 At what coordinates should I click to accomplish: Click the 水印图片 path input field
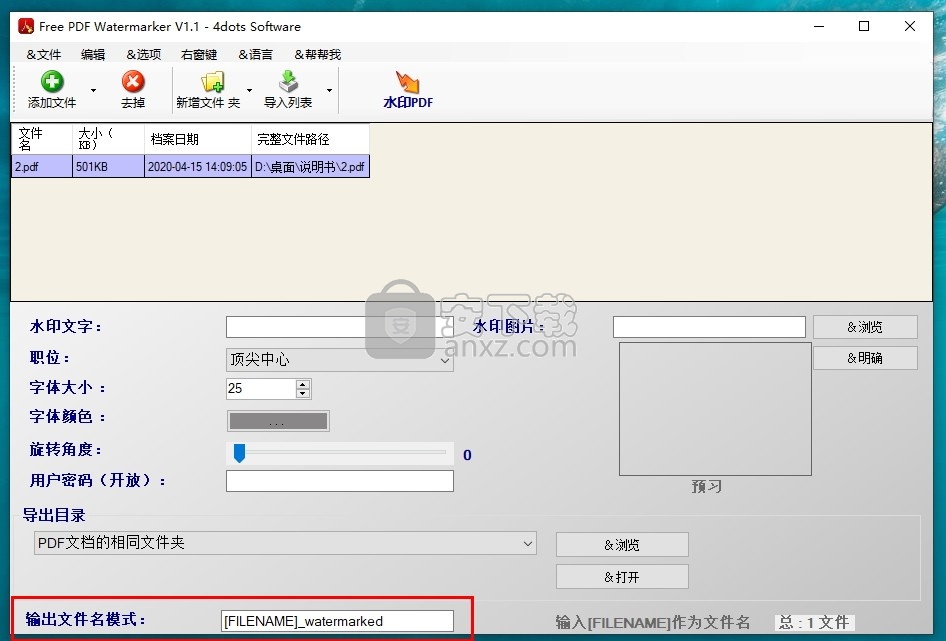(709, 327)
